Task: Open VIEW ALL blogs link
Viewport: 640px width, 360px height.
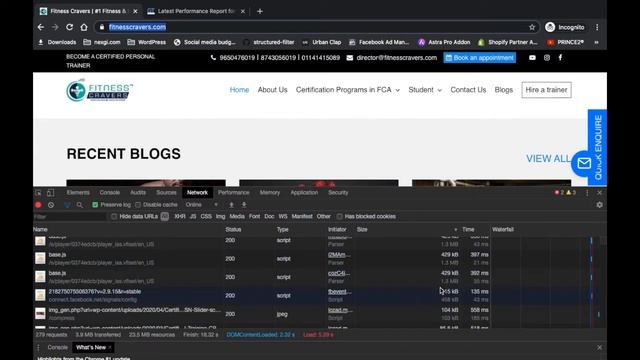Action: (x=548, y=159)
